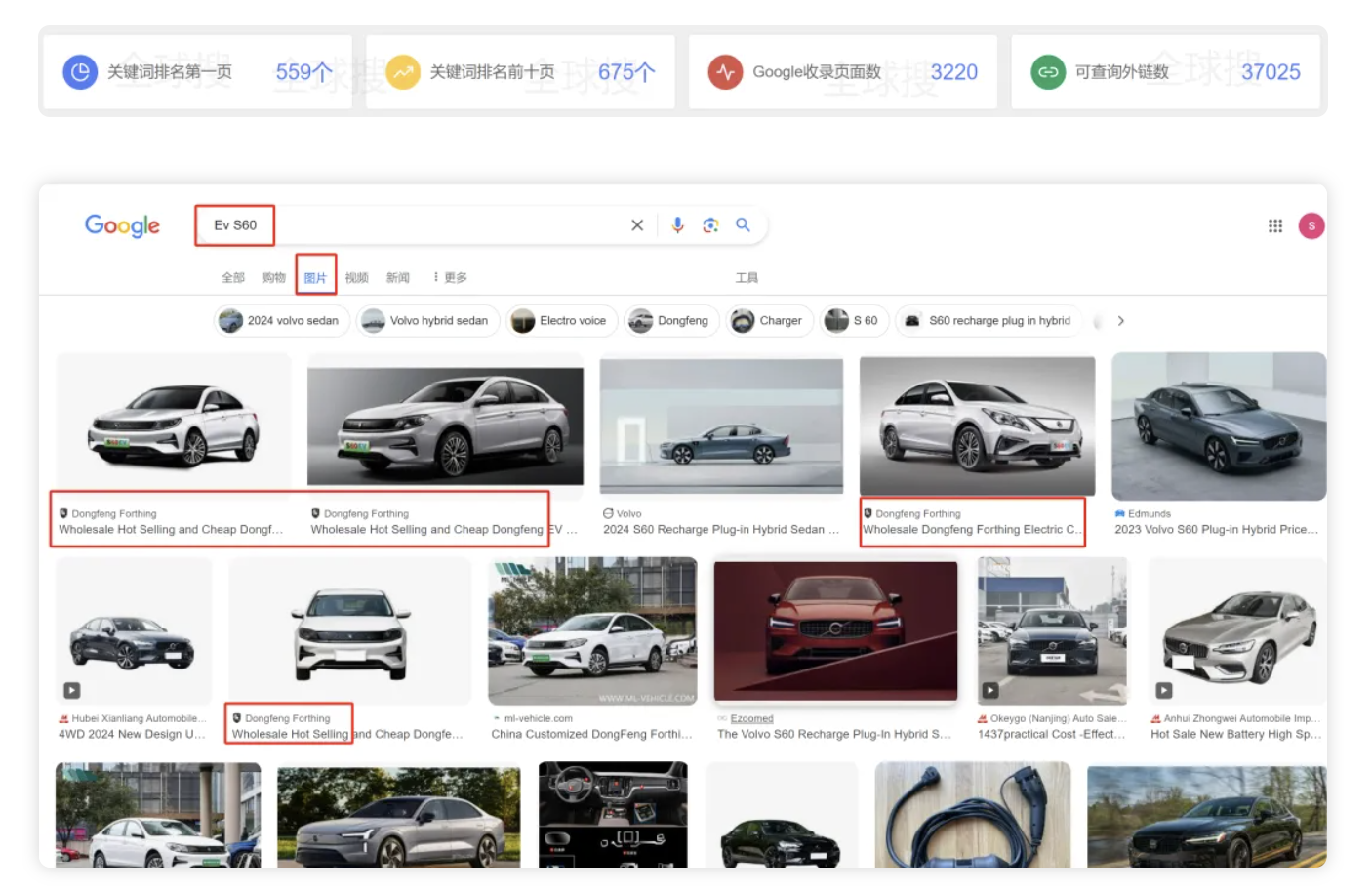
Task: Open the silver Dongfeng Forthing Electric car image
Action: pyautogui.click(x=977, y=426)
